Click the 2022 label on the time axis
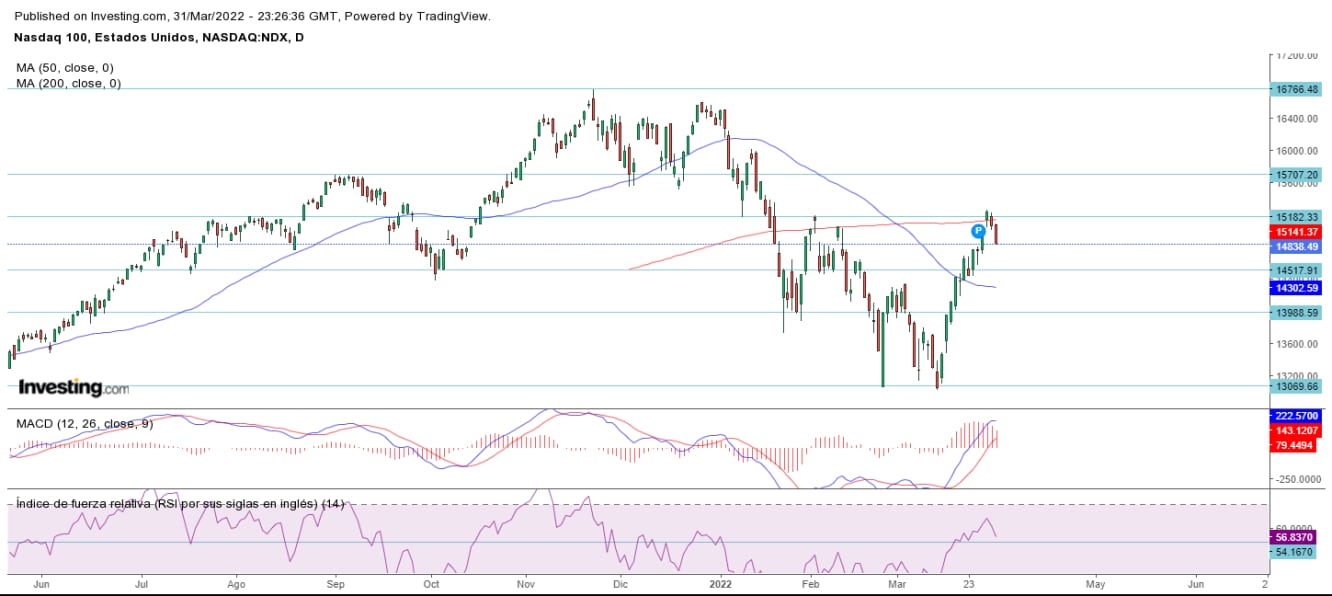 (x=720, y=582)
